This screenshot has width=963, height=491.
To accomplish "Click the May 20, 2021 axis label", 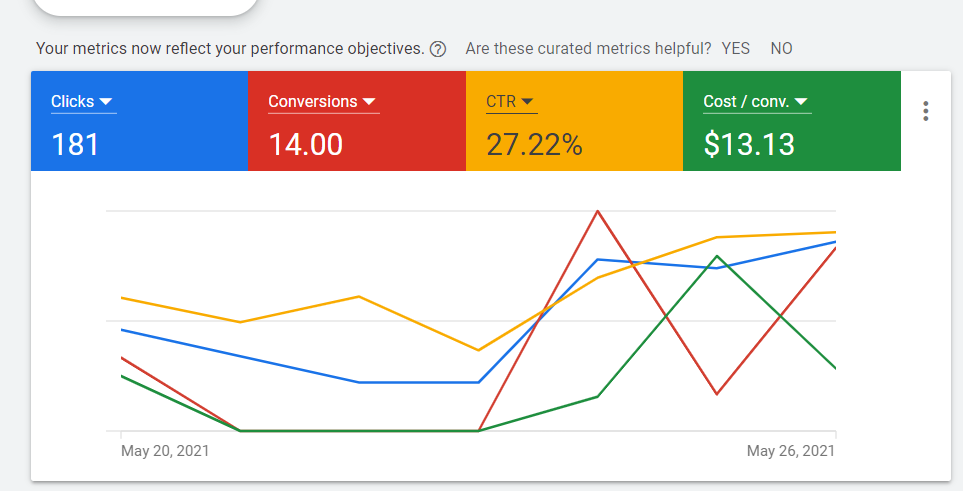I will click(165, 451).
